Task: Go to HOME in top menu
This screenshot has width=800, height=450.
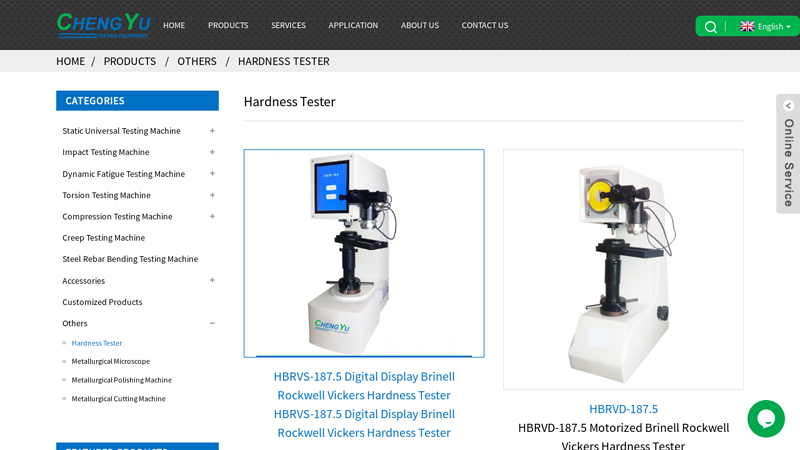Action: click(x=174, y=25)
